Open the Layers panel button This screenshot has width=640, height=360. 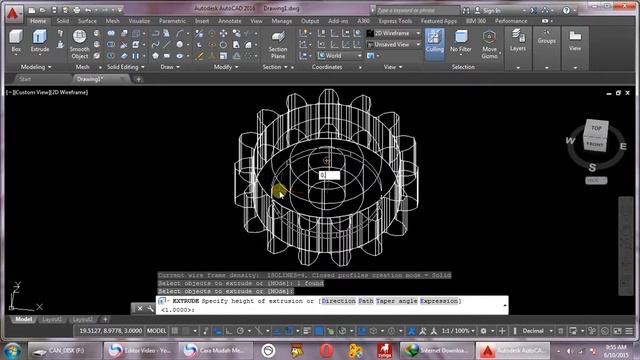[518, 40]
